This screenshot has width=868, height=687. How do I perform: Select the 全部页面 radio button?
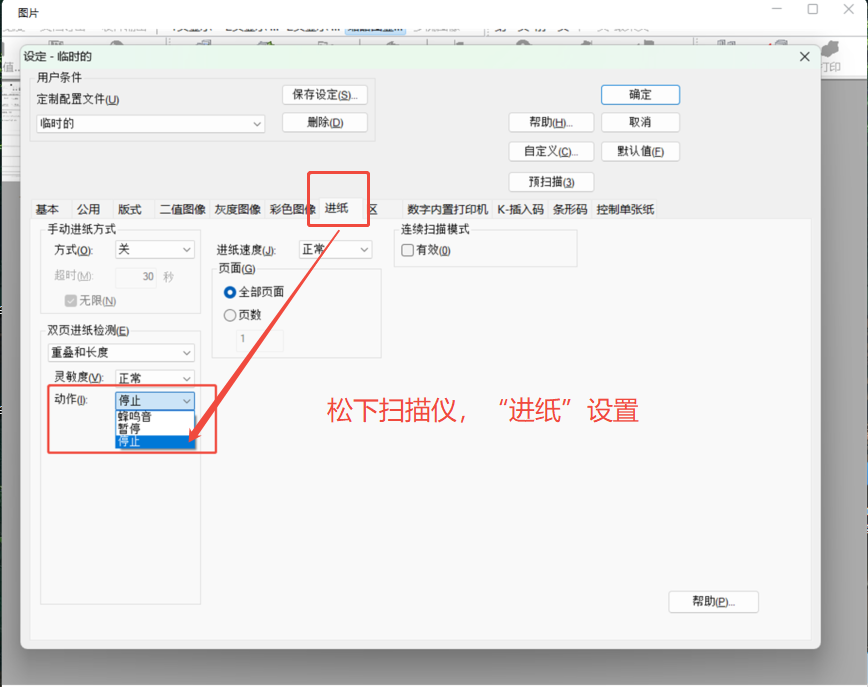(x=230, y=292)
